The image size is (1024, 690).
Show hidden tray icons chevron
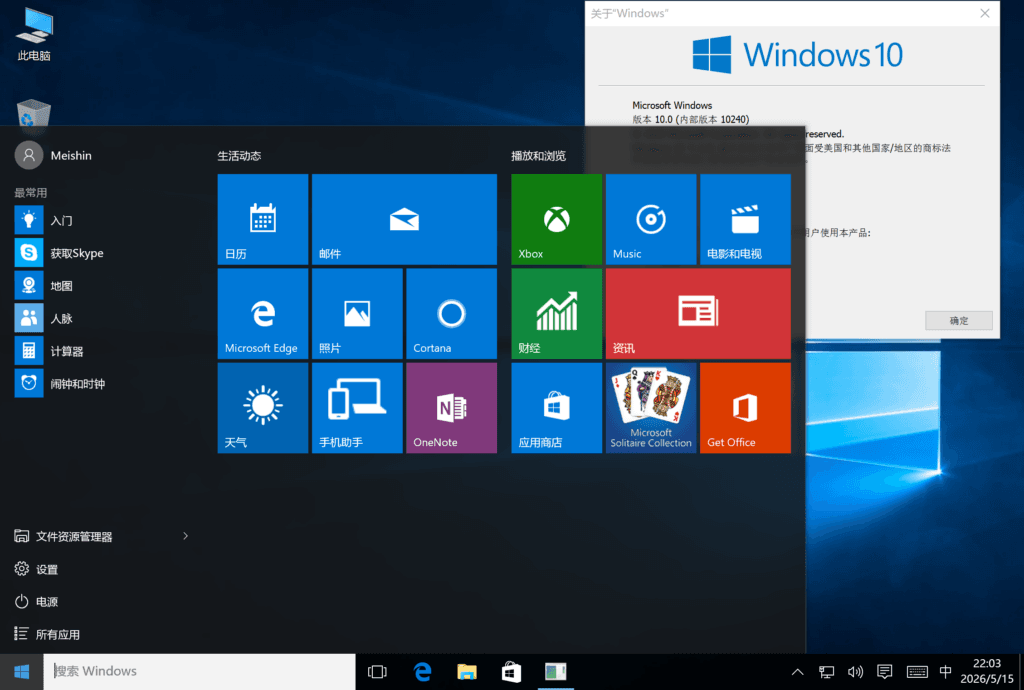pos(797,672)
